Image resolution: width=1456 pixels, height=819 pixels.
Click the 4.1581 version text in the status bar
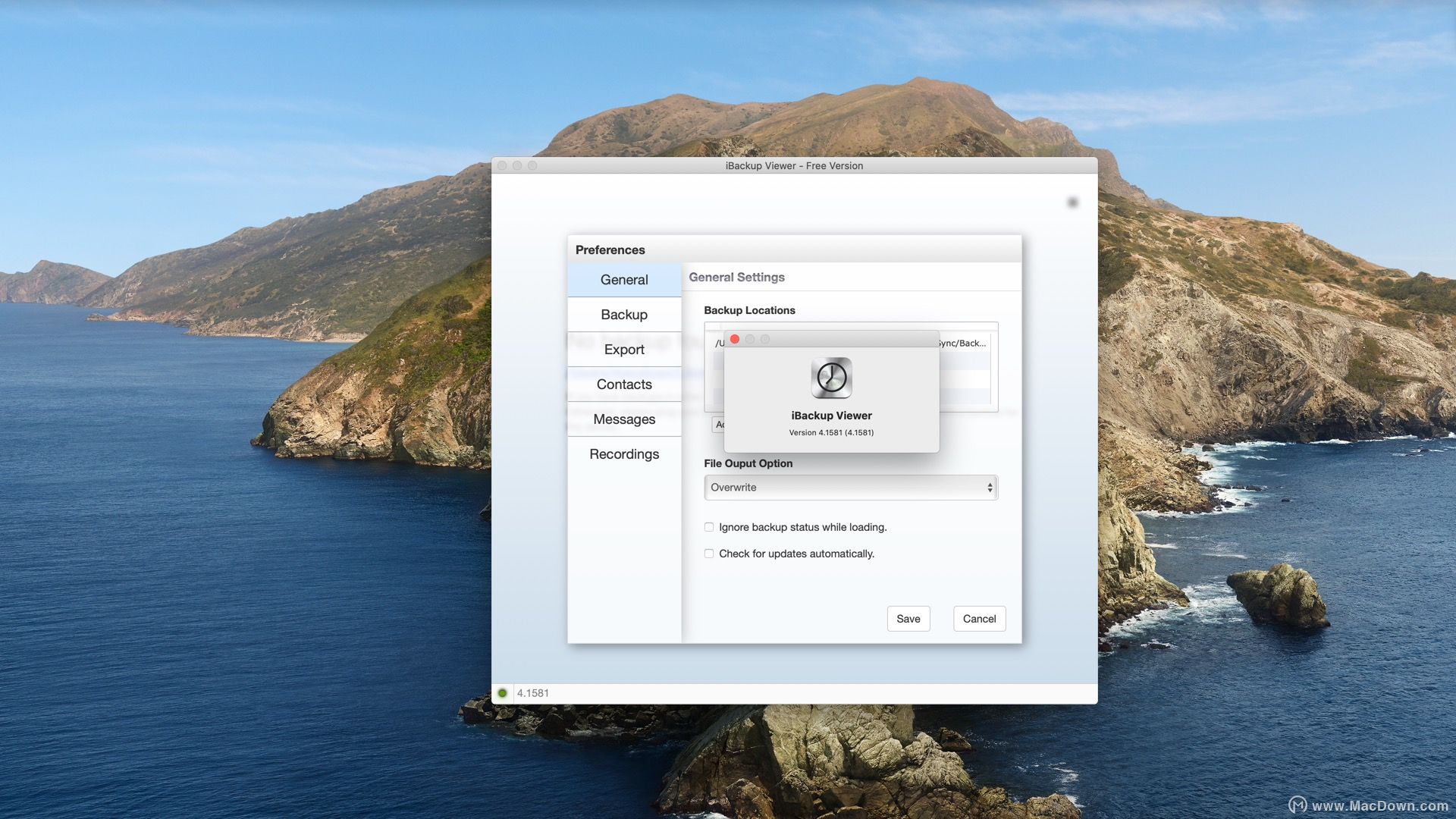coord(533,693)
